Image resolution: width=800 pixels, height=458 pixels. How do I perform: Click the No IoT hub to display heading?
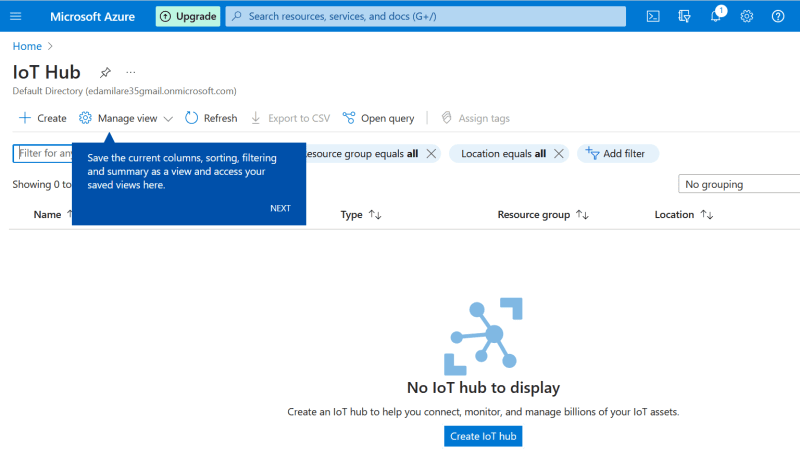(483, 388)
